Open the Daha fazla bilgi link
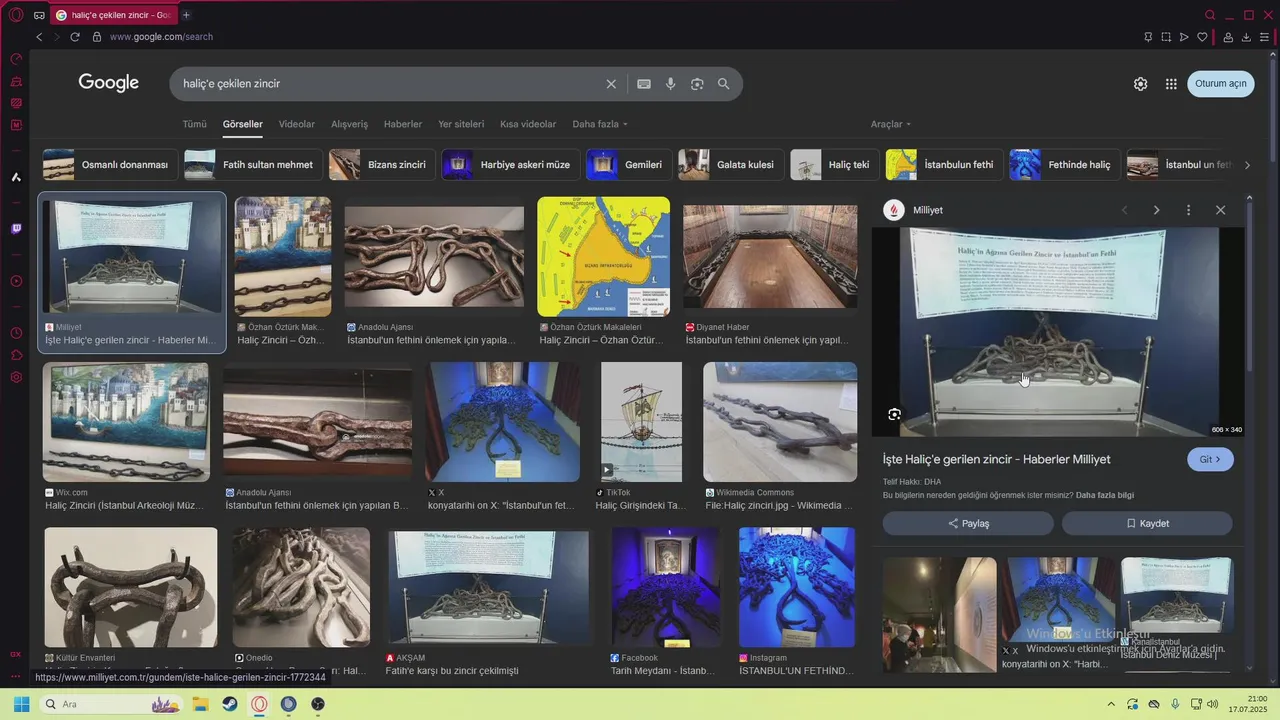 click(1105, 495)
